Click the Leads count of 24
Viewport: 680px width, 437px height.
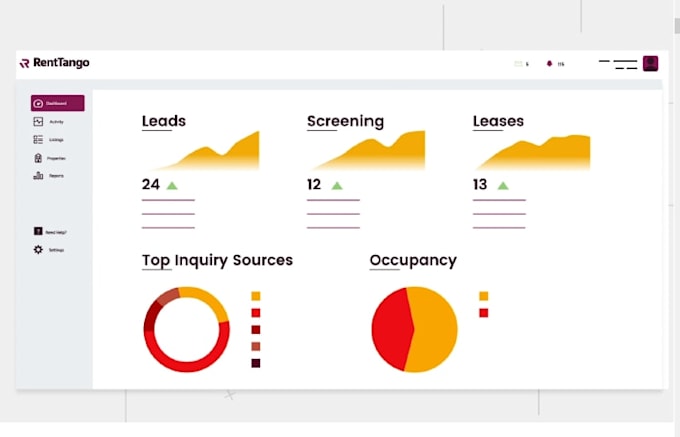point(151,185)
